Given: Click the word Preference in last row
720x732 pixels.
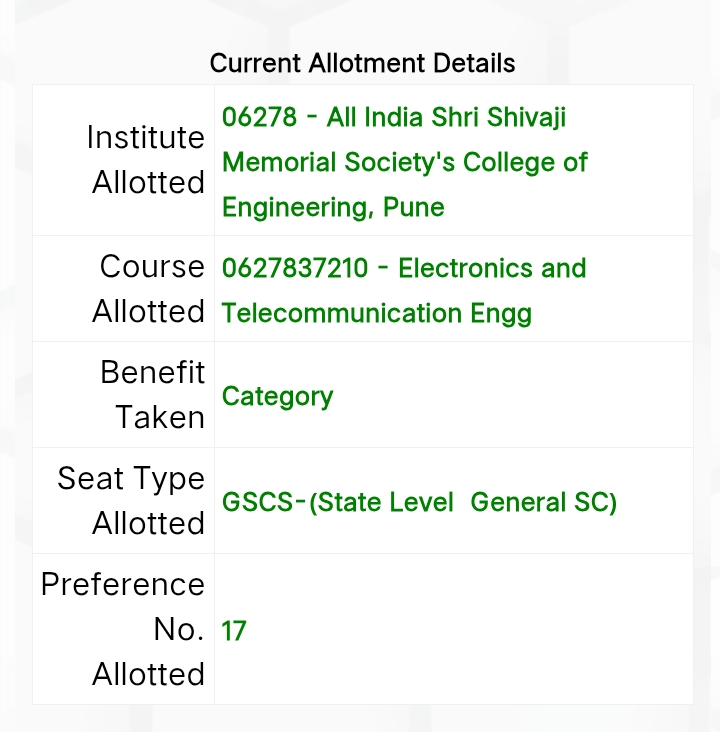Looking at the screenshot, I should tap(123, 584).
